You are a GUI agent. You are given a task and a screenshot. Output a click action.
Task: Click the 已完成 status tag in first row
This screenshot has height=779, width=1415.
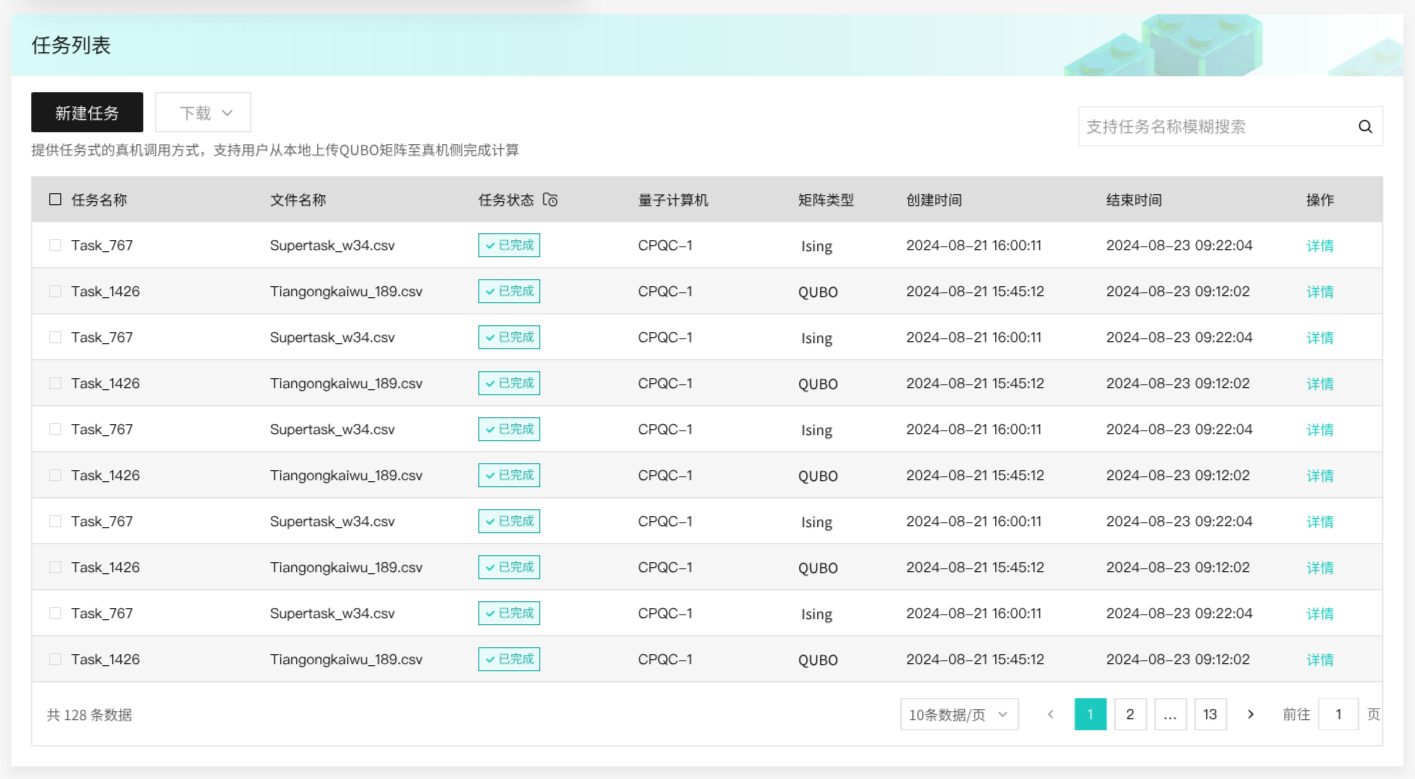tap(509, 245)
